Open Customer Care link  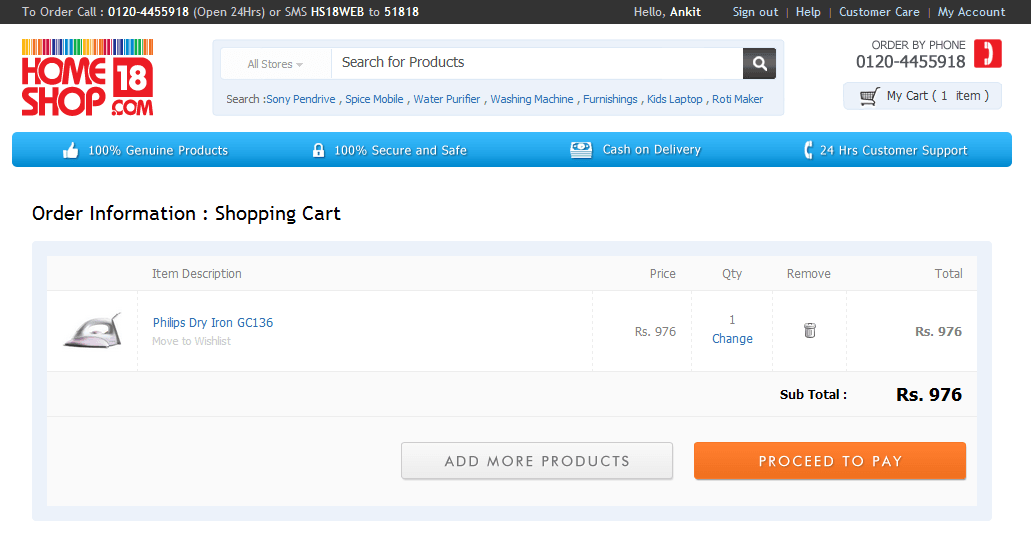coord(879,12)
